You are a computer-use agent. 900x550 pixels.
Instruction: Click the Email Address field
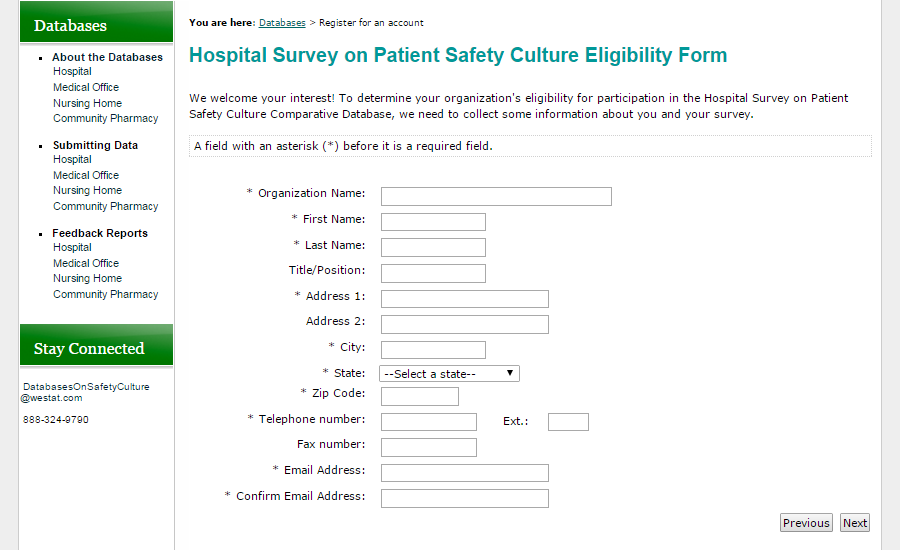coord(465,473)
